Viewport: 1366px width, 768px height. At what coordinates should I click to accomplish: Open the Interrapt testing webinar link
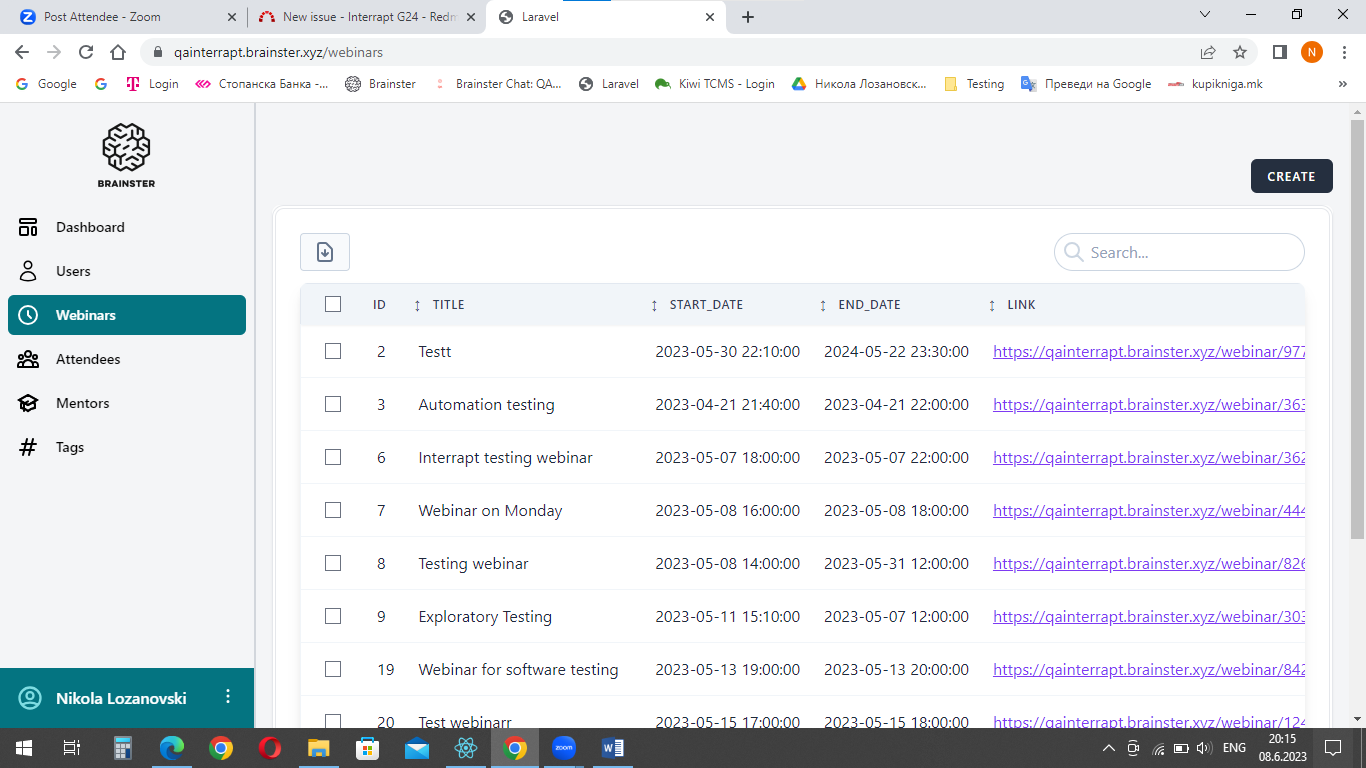click(x=1148, y=458)
